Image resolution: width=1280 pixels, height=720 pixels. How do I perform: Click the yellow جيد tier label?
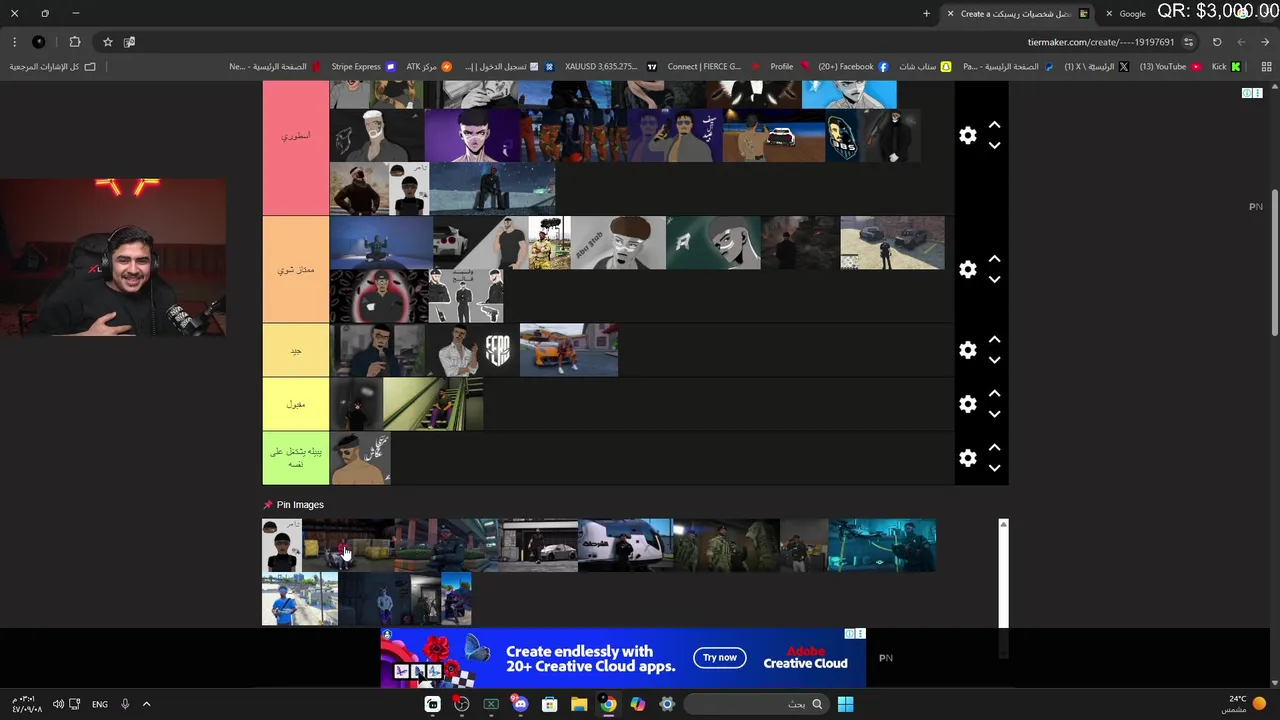[x=296, y=350]
